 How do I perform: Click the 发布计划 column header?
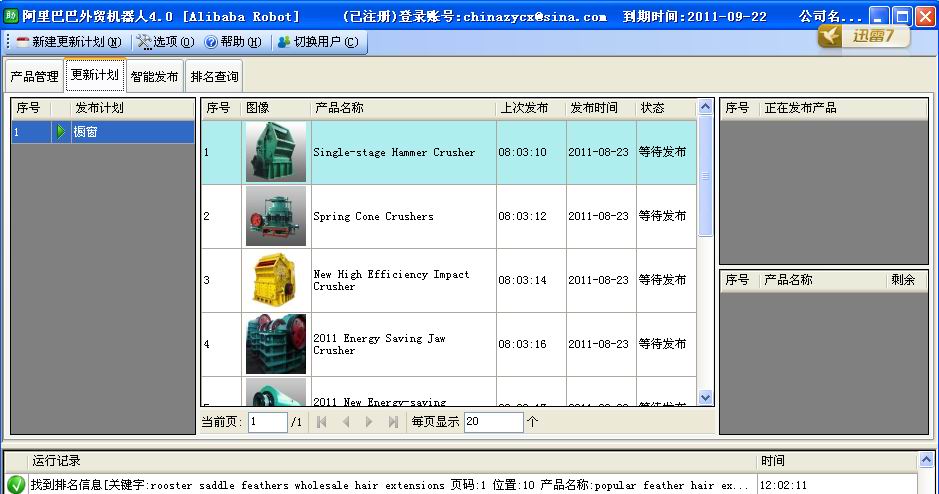point(132,108)
